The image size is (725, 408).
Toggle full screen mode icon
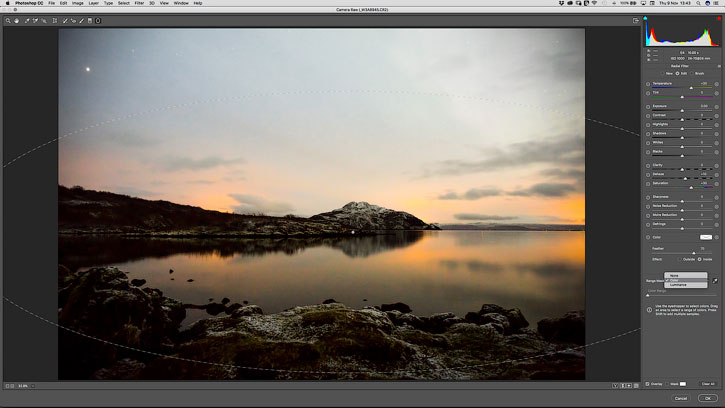click(x=636, y=21)
